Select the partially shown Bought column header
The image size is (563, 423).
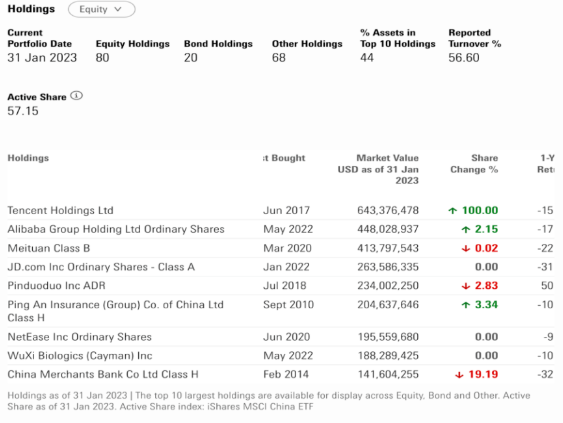click(284, 158)
